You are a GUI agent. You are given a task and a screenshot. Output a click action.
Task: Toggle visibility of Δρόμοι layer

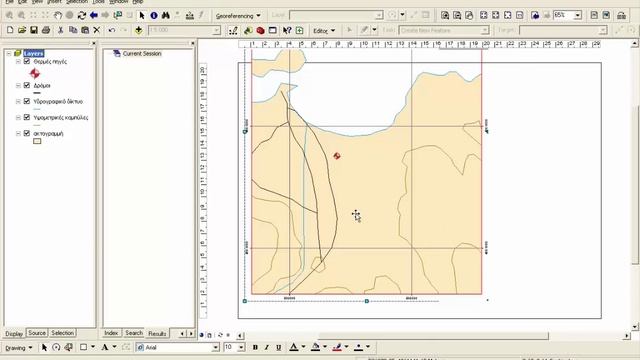[27, 85]
